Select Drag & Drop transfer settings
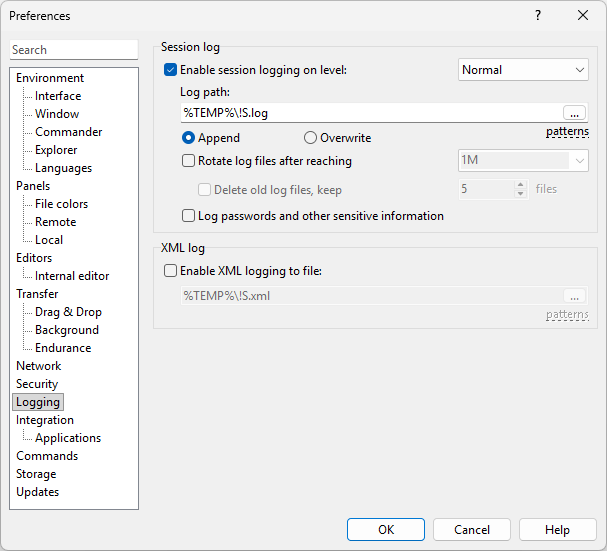The height and width of the screenshot is (551, 607). [68, 312]
